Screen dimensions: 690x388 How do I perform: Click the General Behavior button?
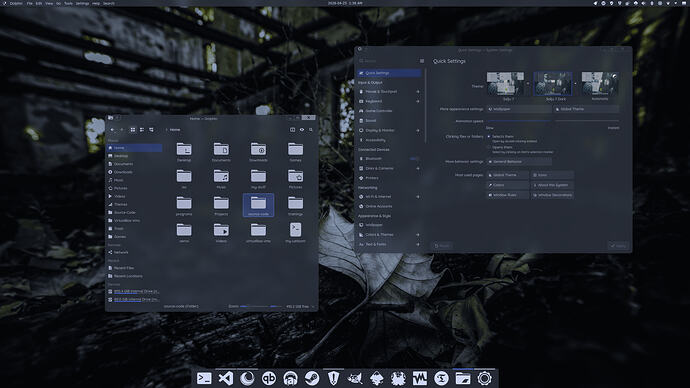519,162
